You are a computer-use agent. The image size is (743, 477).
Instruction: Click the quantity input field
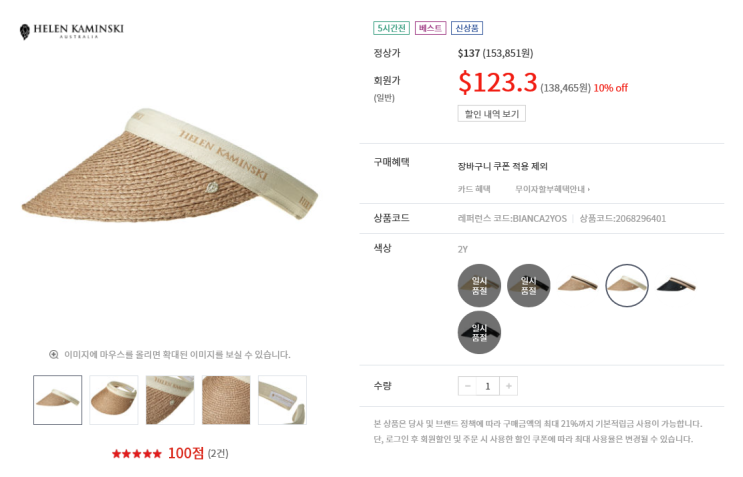pyautogui.click(x=488, y=386)
